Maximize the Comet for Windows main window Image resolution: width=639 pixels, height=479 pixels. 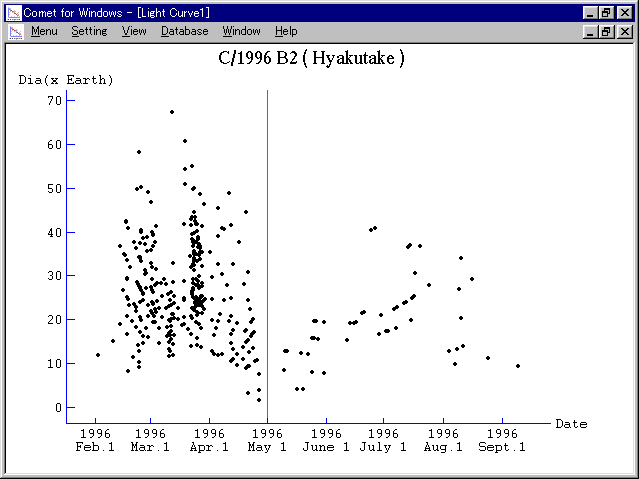(x=606, y=11)
